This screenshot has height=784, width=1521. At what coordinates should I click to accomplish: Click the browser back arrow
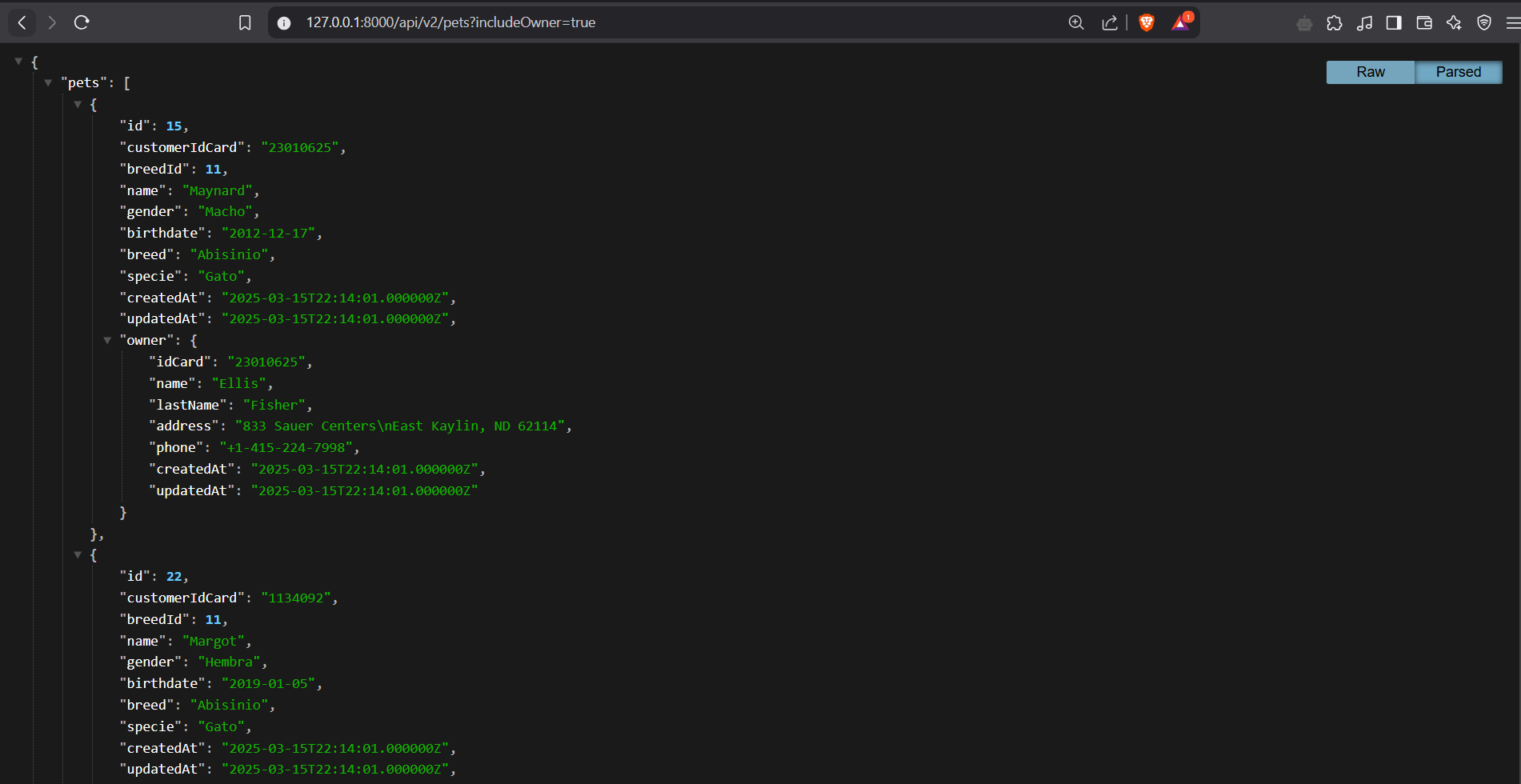click(x=22, y=22)
